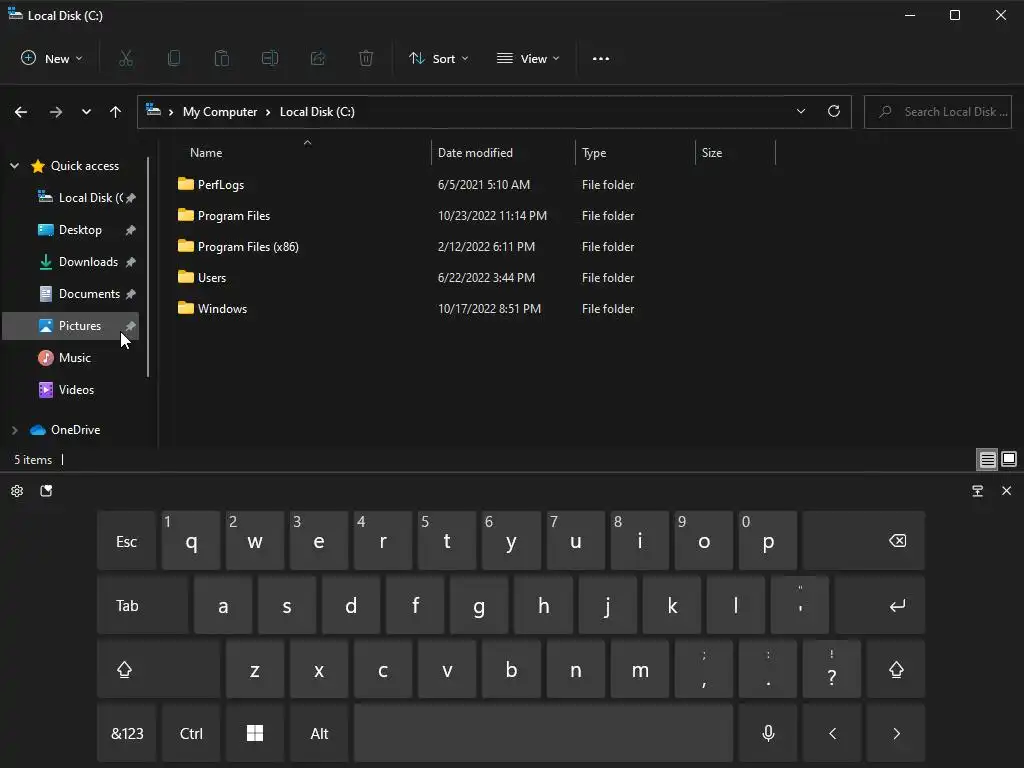The height and width of the screenshot is (768, 1024).
Task: Open the Sort dropdown menu
Action: pos(438,59)
